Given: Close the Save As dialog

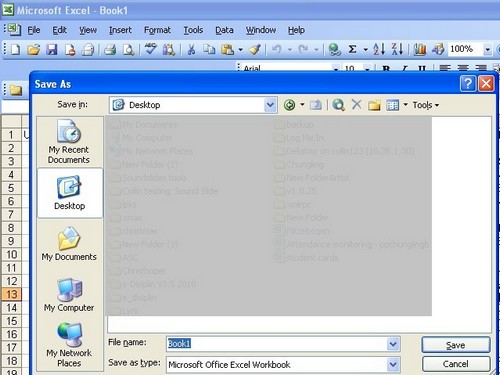Looking at the screenshot, I should (486, 83).
